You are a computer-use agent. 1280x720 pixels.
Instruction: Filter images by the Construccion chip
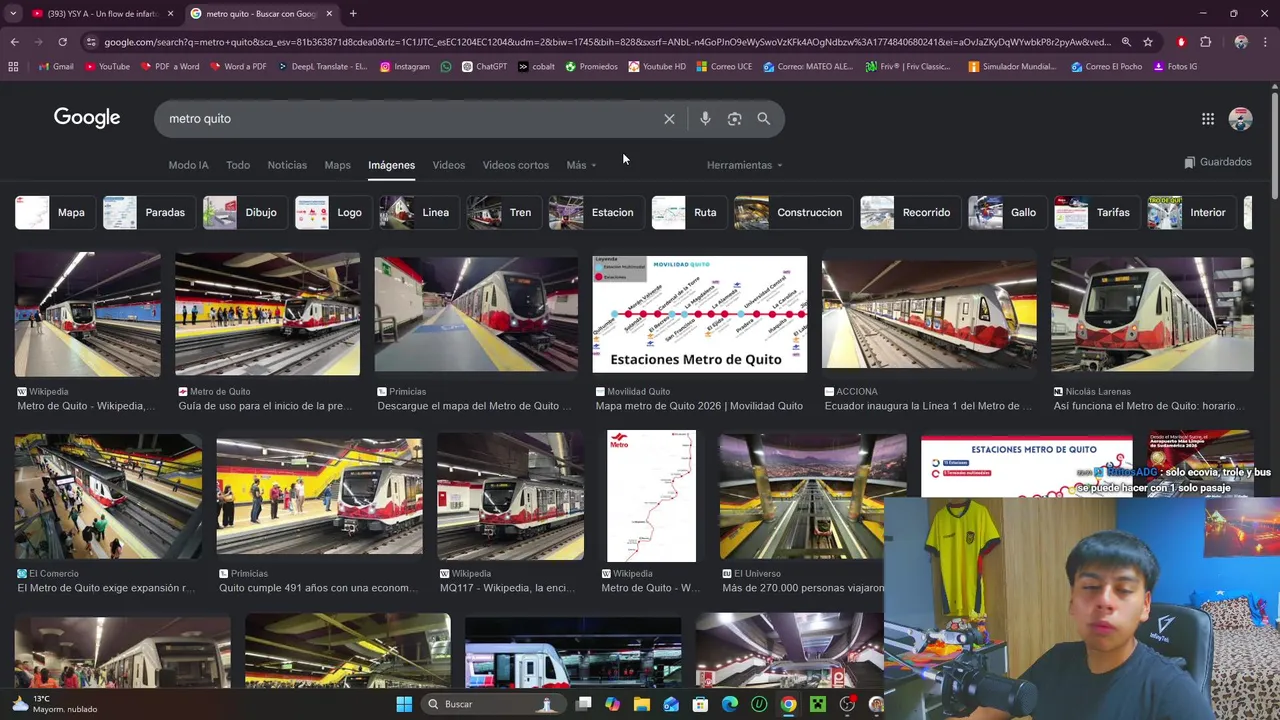(x=792, y=212)
